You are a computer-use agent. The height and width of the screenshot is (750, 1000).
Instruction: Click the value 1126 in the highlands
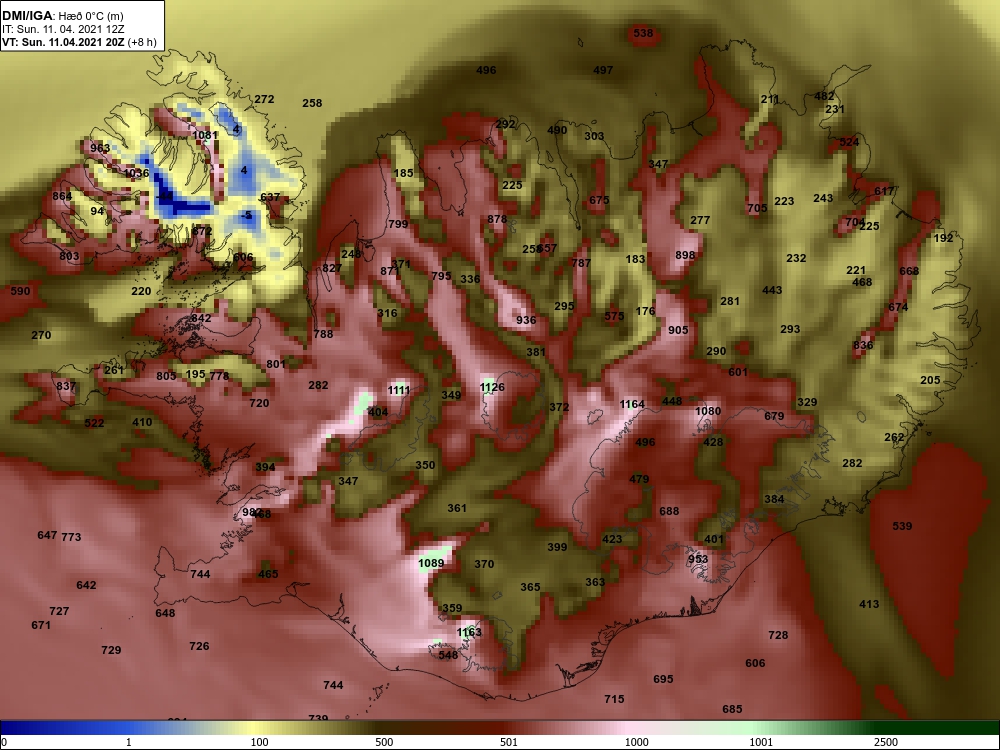(492, 387)
